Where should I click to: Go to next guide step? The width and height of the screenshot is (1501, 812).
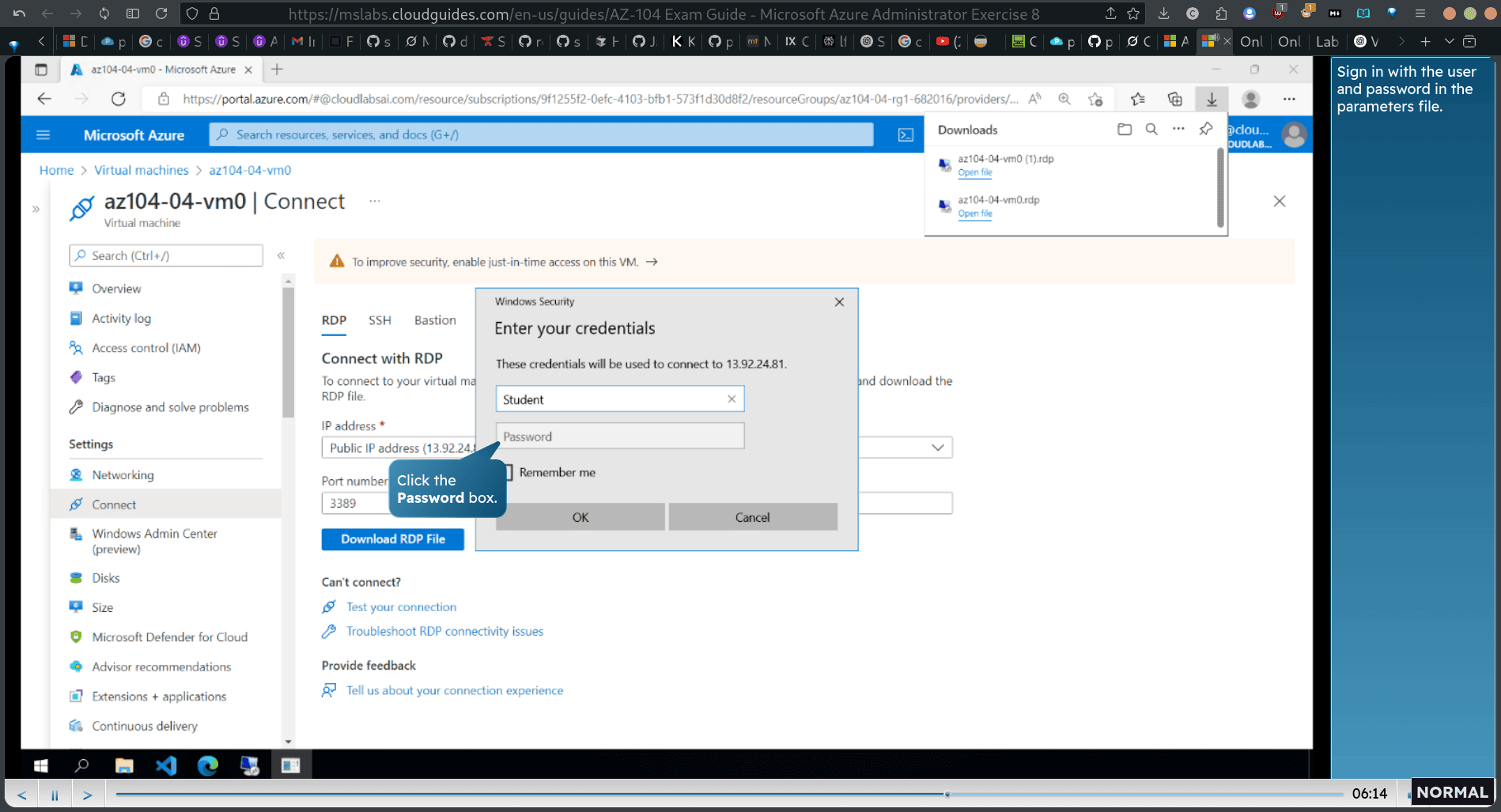click(x=88, y=795)
